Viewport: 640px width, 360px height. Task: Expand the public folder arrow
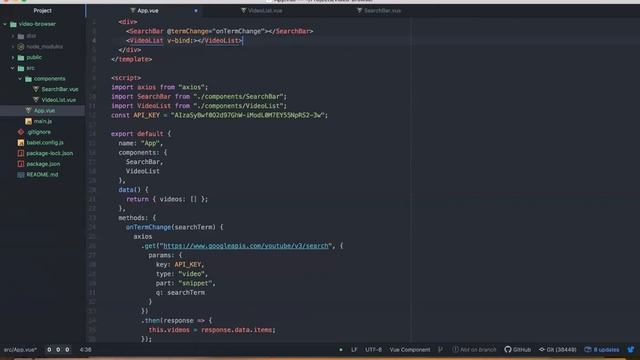(13, 58)
